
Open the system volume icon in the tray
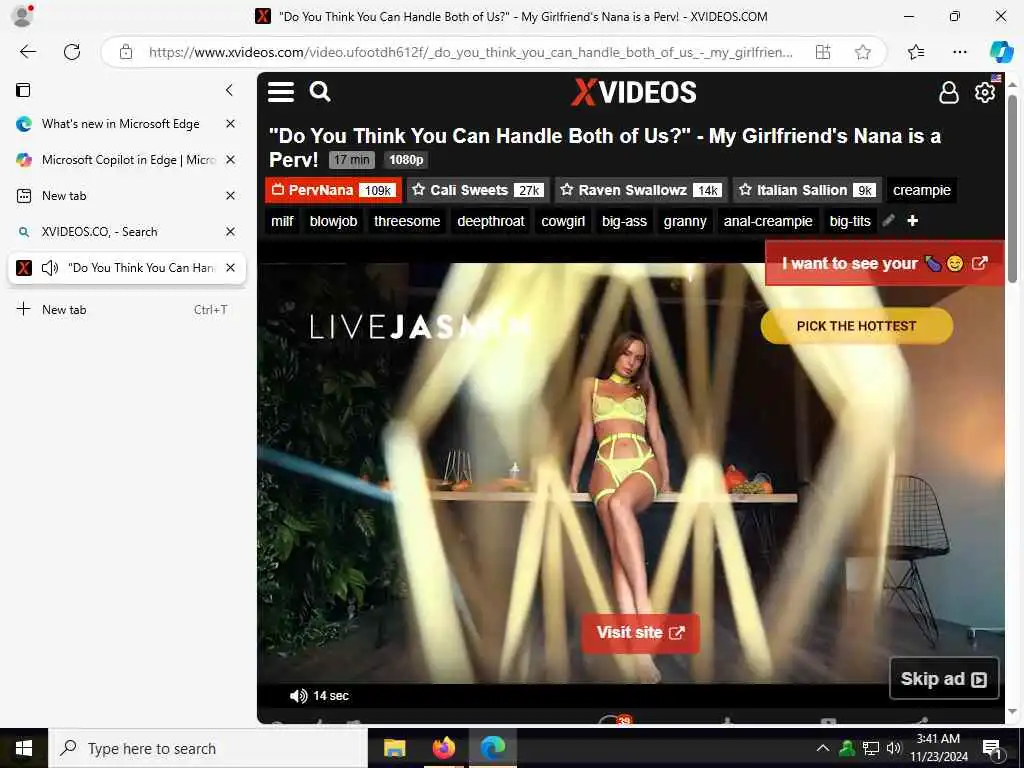point(893,748)
